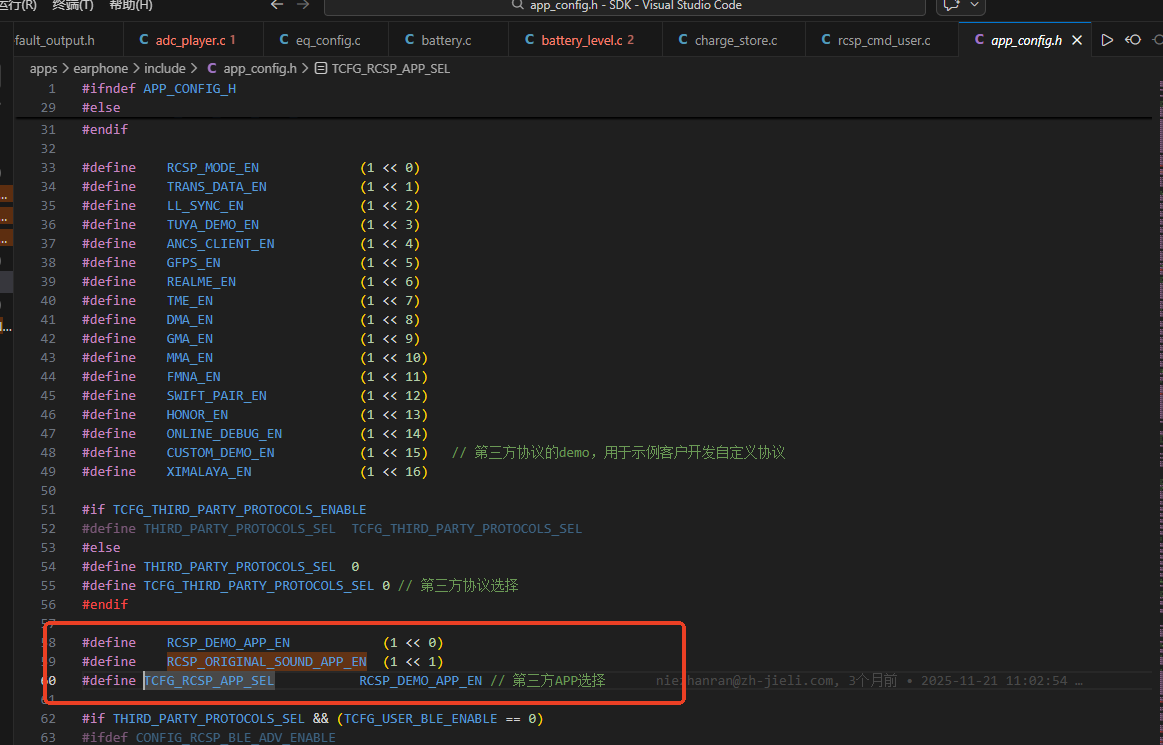Open the 终端(T) menu
Image resolution: width=1163 pixels, height=745 pixels.
(x=73, y=5)
